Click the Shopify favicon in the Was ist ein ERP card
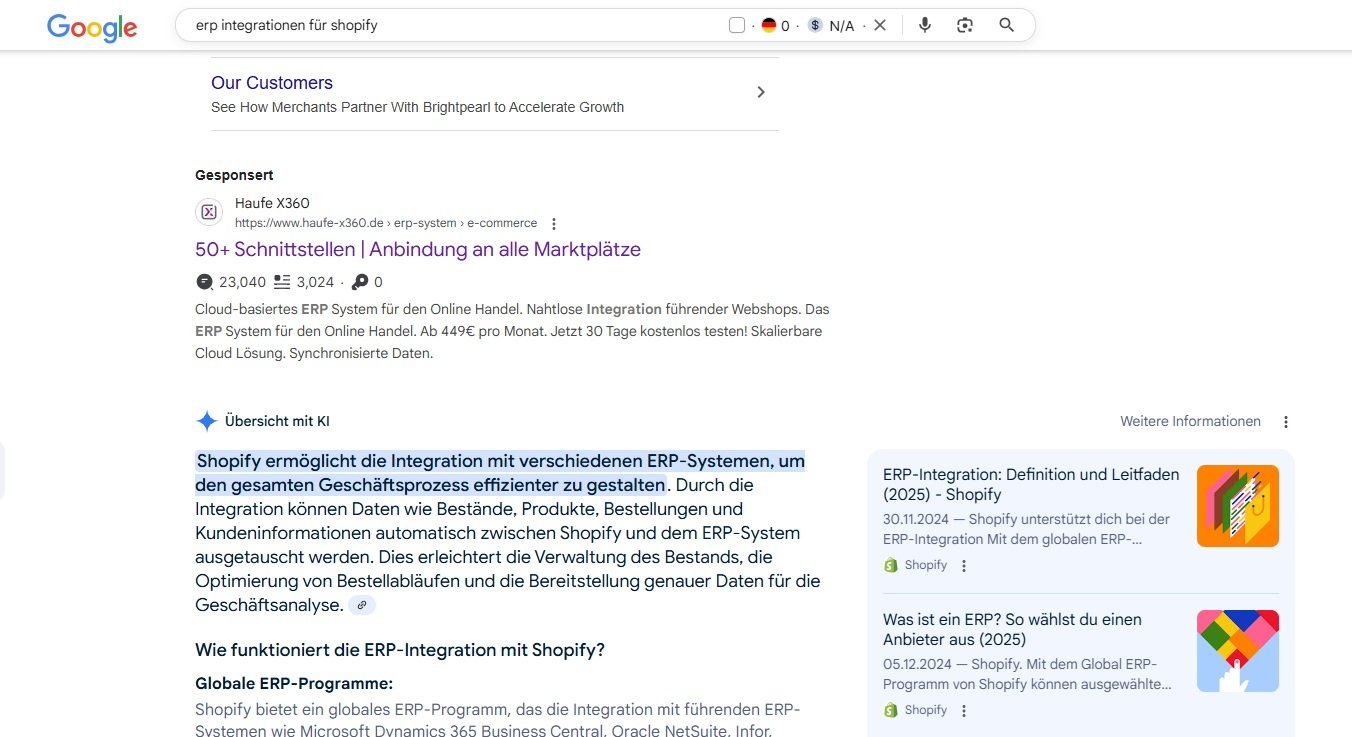Viewport: 1352px width, 737px height. tap(891, 710)
